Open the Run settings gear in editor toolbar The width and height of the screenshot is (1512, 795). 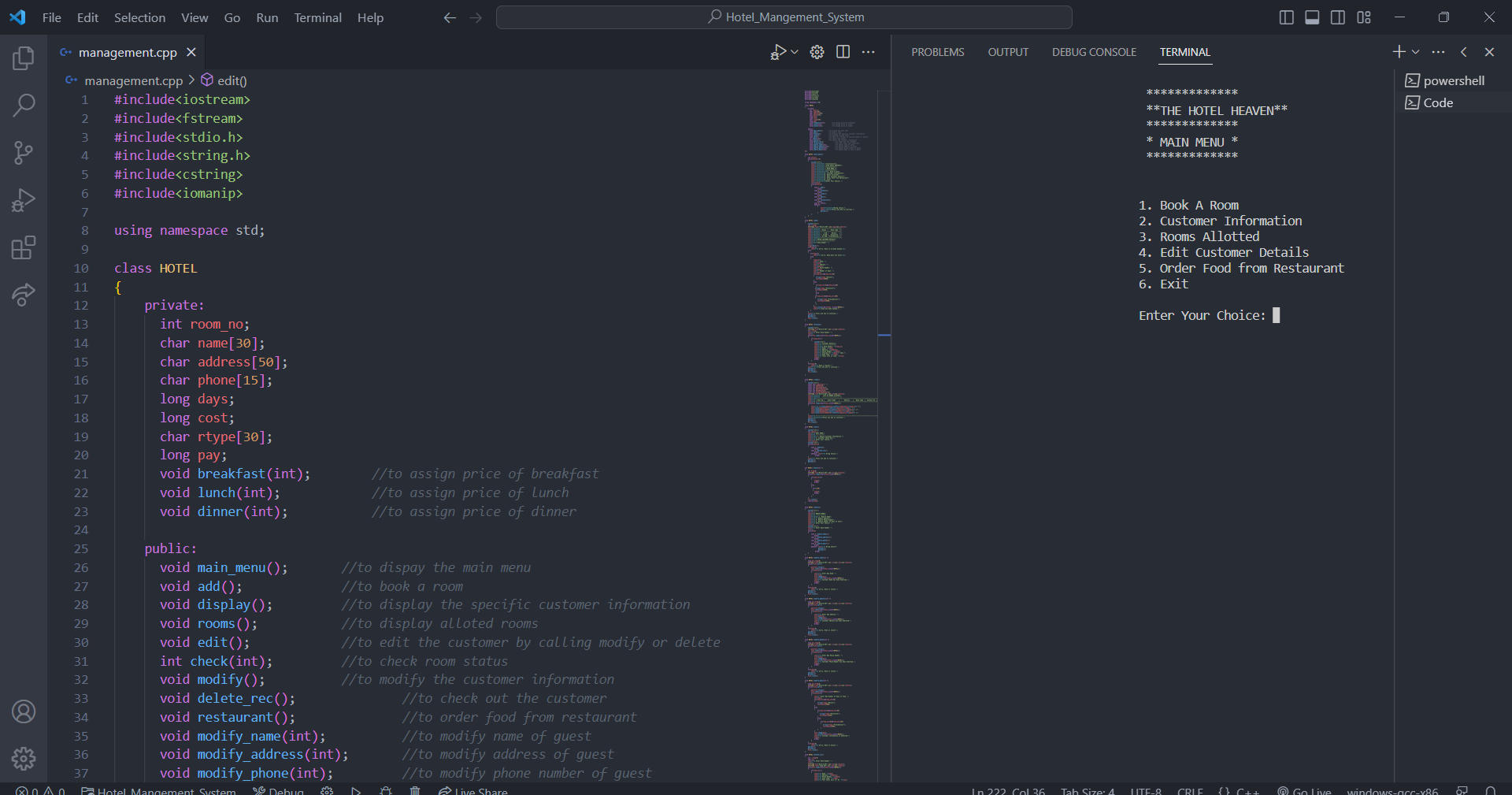(x=817, y=52)
